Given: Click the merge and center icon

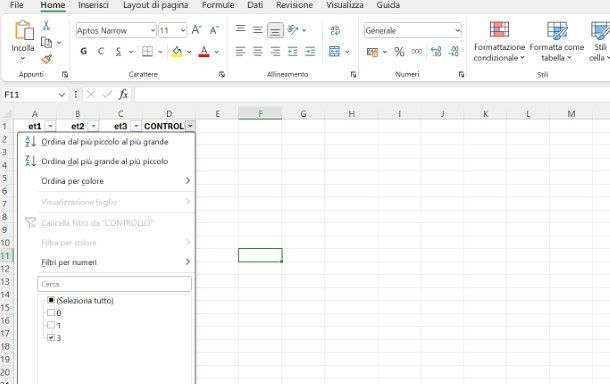Looking at the screenshot, I should [x=334, y=51].
